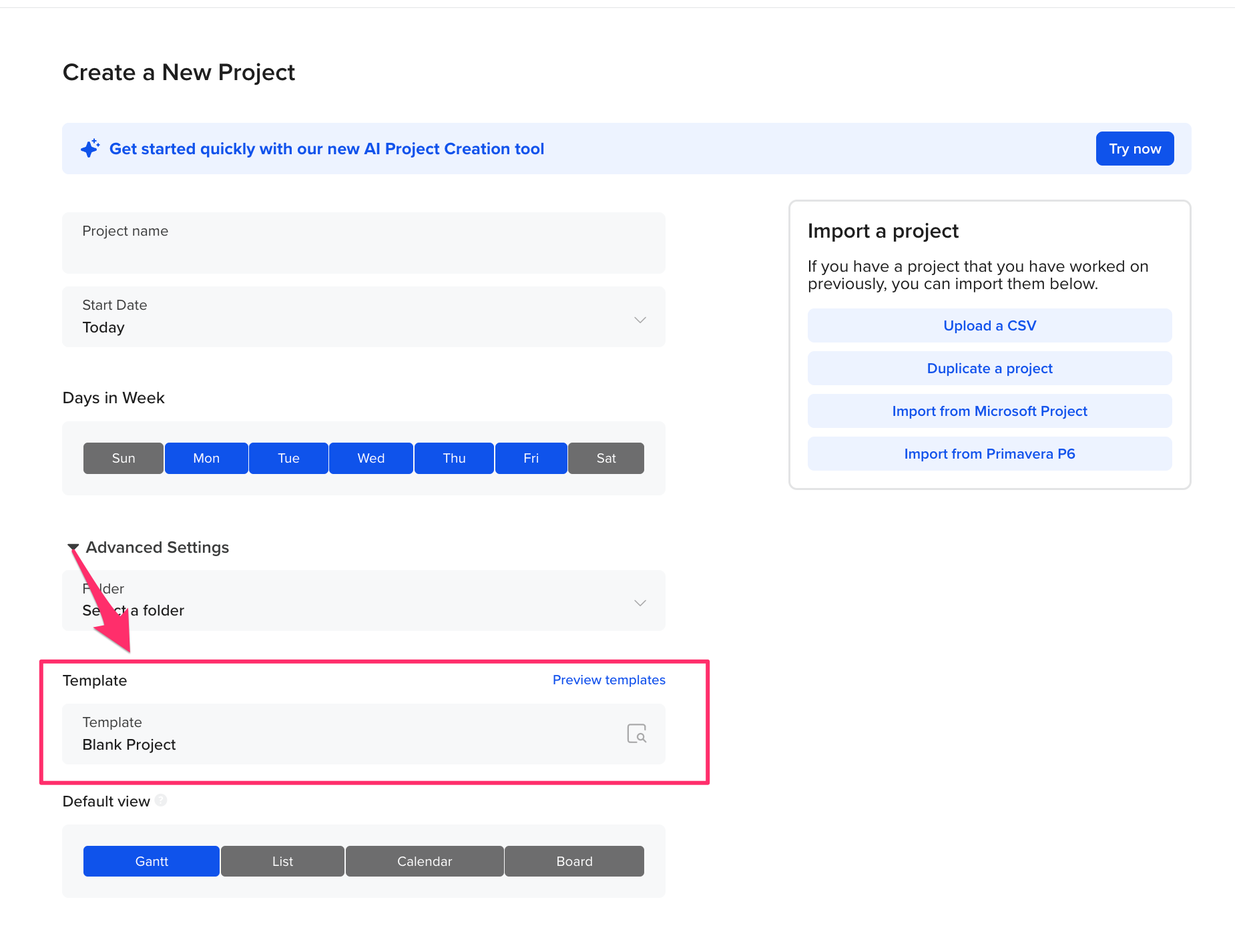Click the Try now button
Image resolution: width=1235 pixels, height=952 pixels.
click(1135, 148)
